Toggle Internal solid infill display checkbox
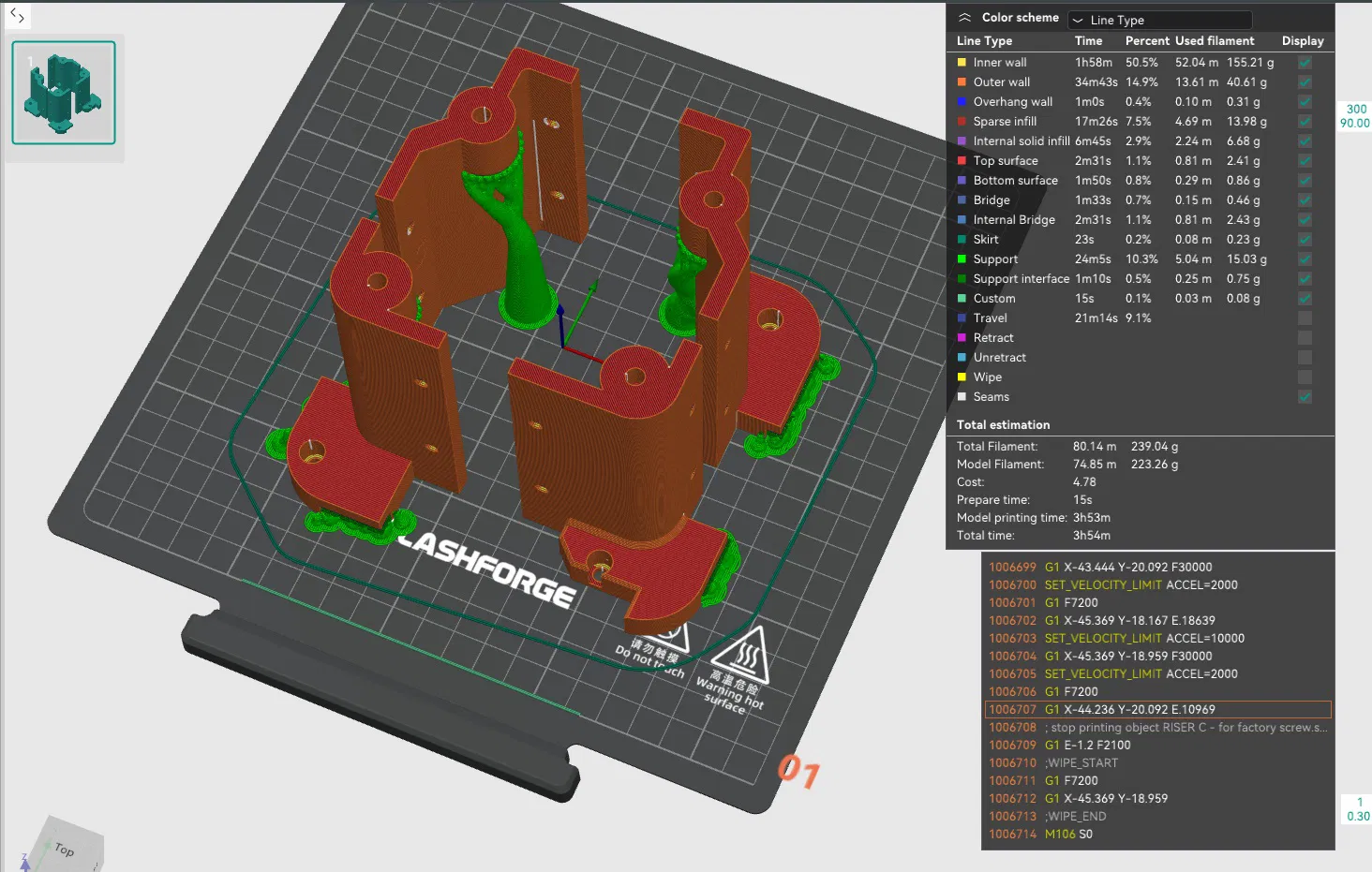 pos(1305,141)
